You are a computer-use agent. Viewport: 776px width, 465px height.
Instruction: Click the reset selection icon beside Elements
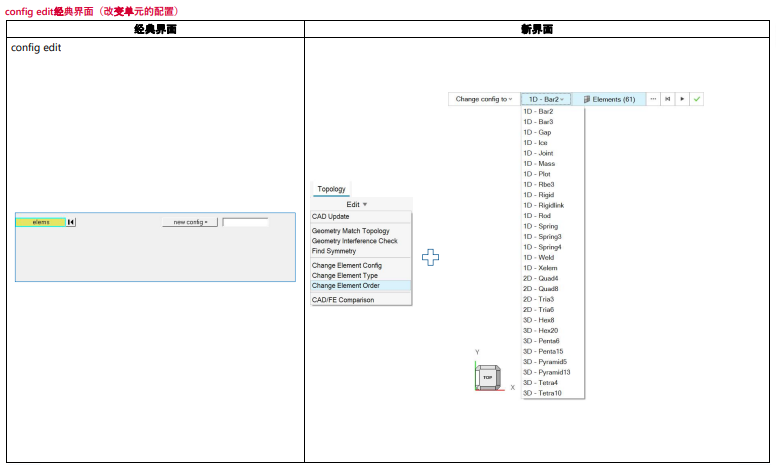pos(667,99)
